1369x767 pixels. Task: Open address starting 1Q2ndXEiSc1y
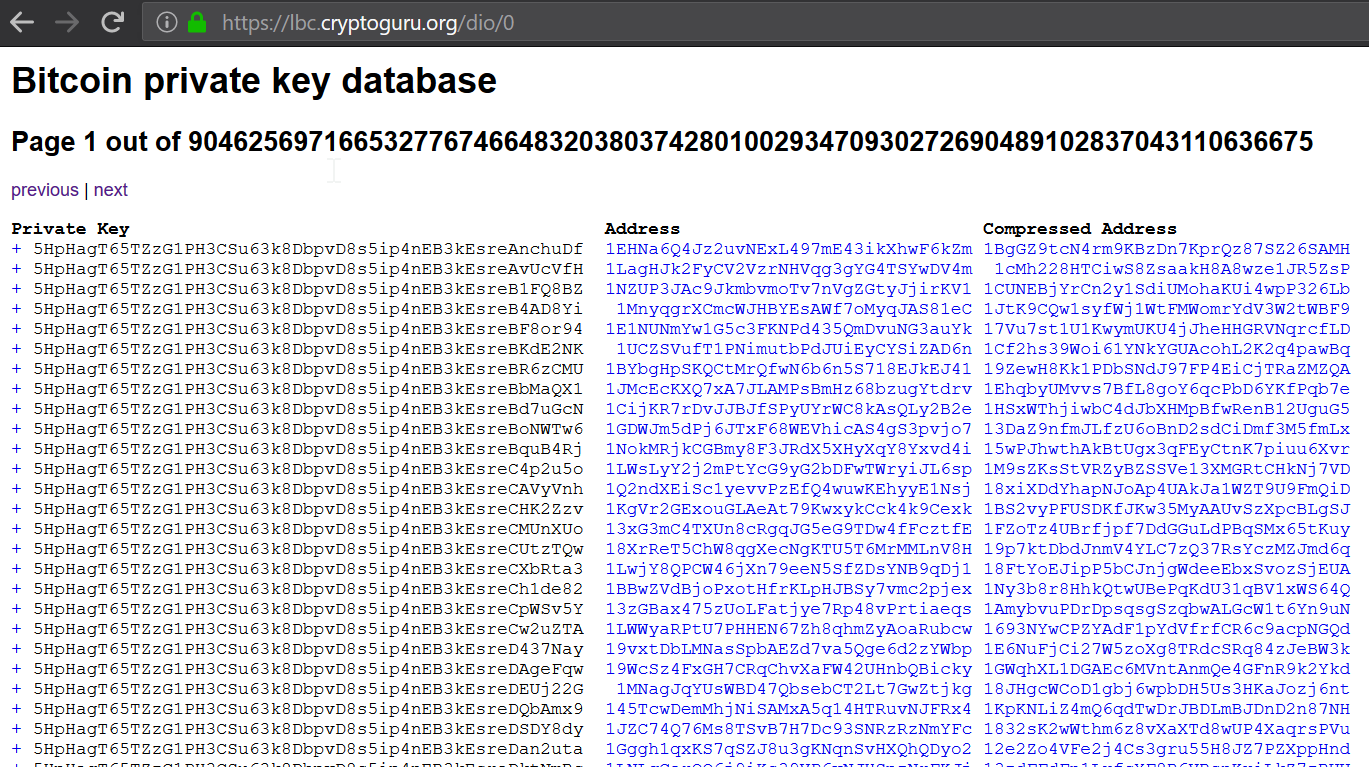pos(788,489)
